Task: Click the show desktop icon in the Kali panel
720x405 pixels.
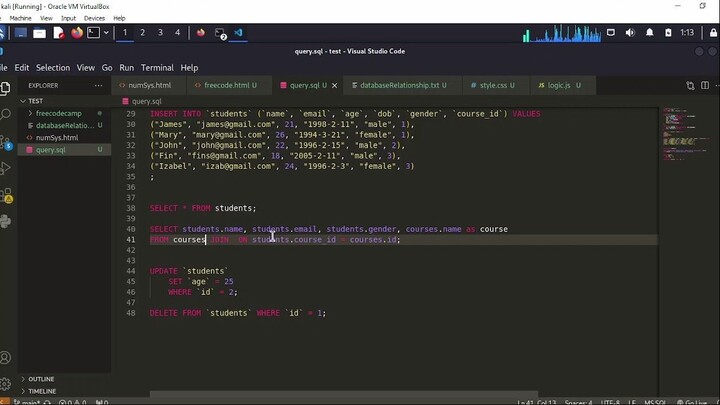Action: click(x=21, y=33)
